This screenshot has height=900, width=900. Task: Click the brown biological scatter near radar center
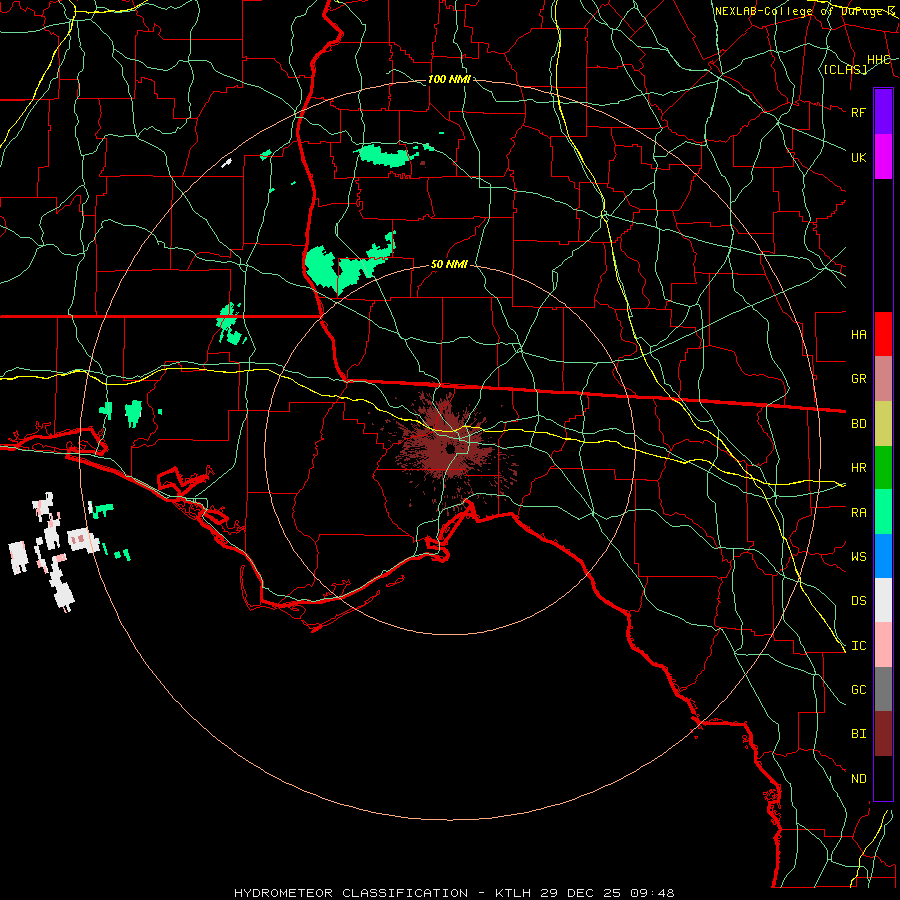pyautogui.click(x=447, y=448)
